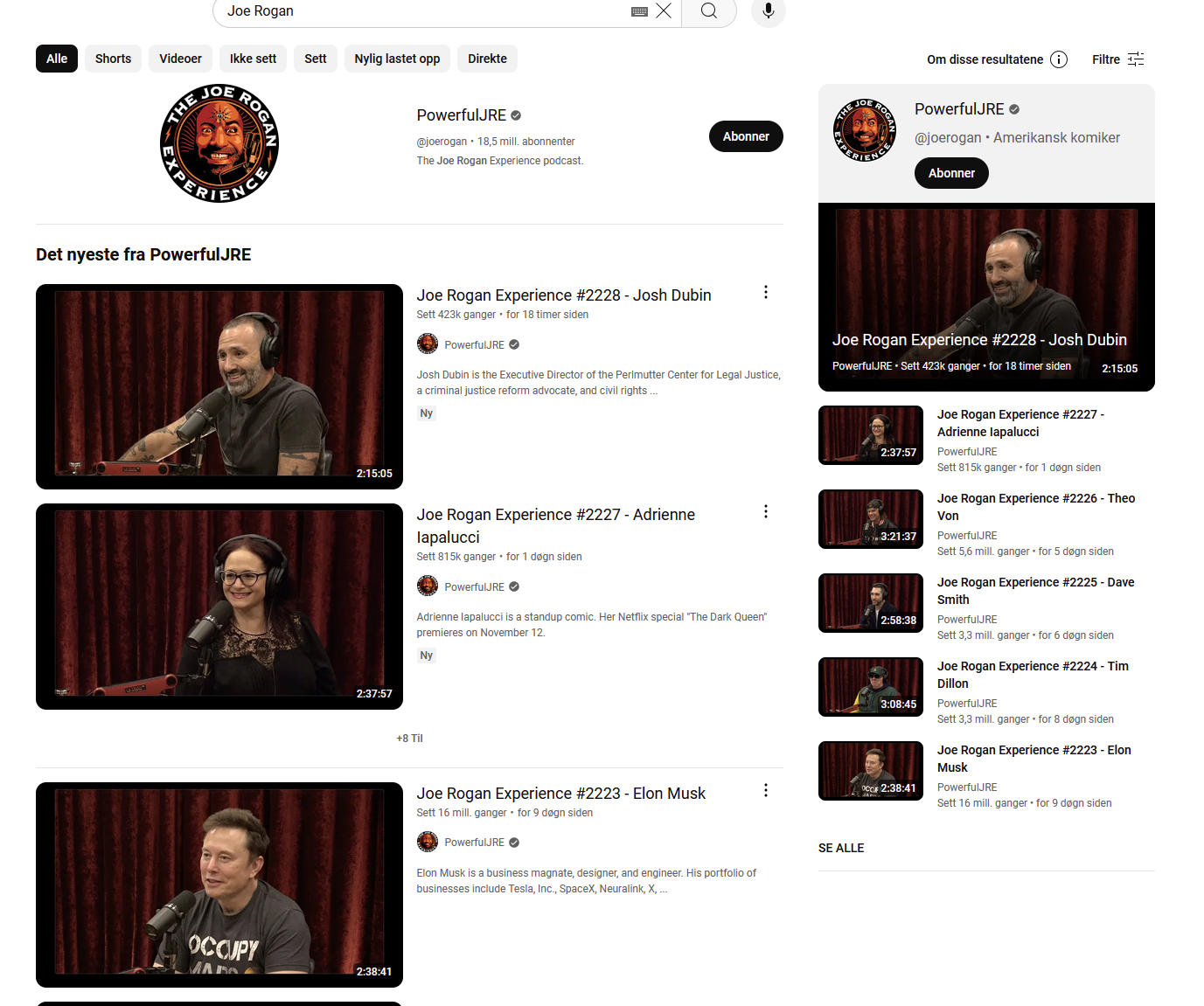Screen dimensions: 1204x1006
Task: Expand the +8 Til videos list
Action: [409, 739]
